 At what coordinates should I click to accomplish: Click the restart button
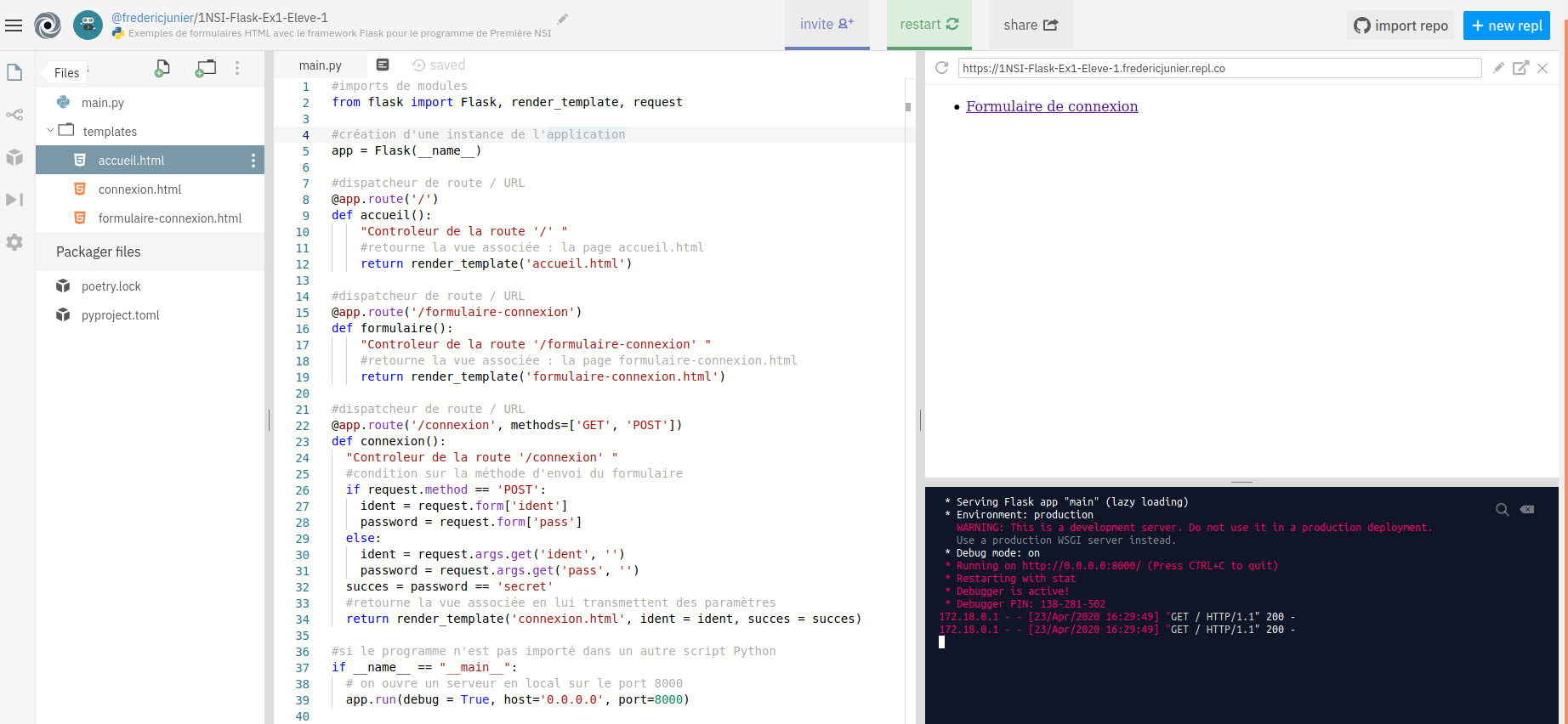click(x=929, y=25)
